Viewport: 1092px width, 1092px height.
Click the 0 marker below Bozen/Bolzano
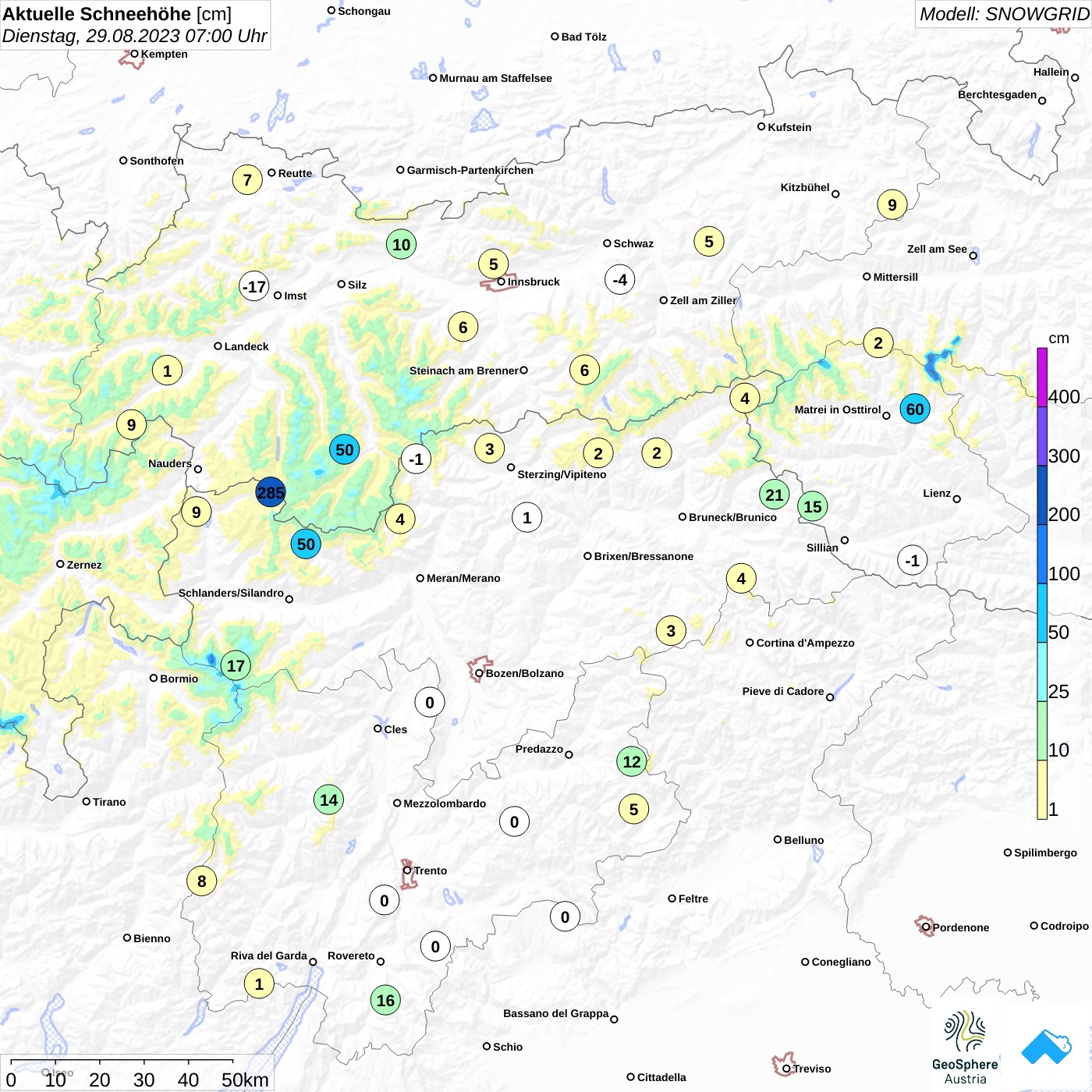[430, 702]
